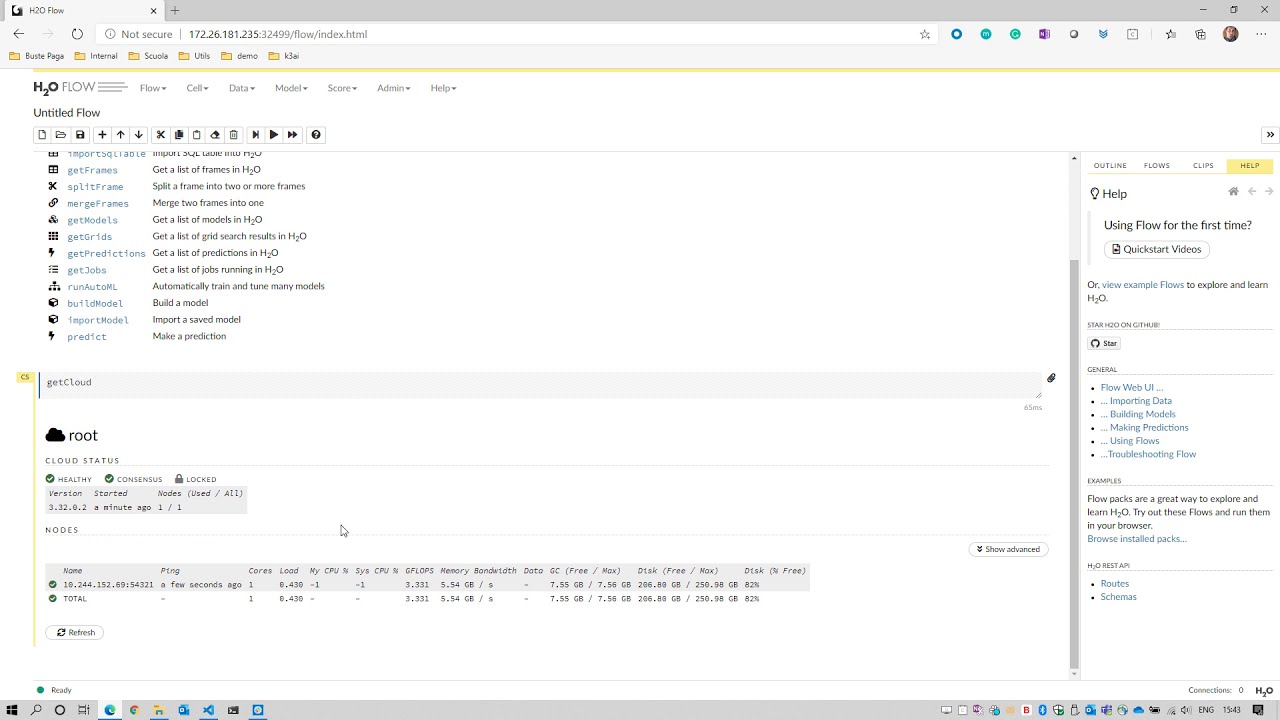This screenshot has height=720, width=1280.
Task: Open a flow using folder icon
Action: coord(61,135)
